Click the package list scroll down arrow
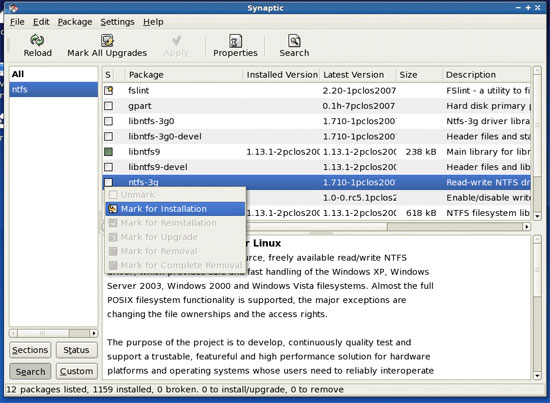 [x=537, y=216]
